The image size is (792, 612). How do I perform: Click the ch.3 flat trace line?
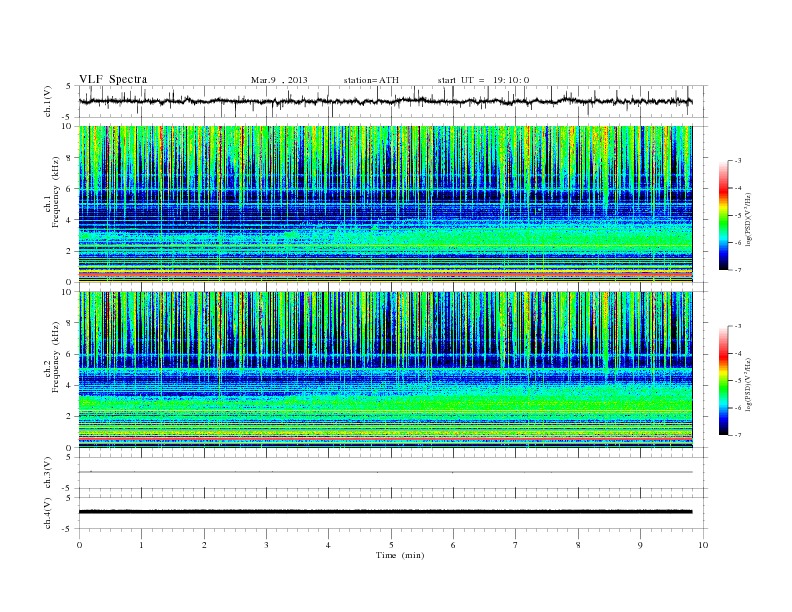[385, 472]
